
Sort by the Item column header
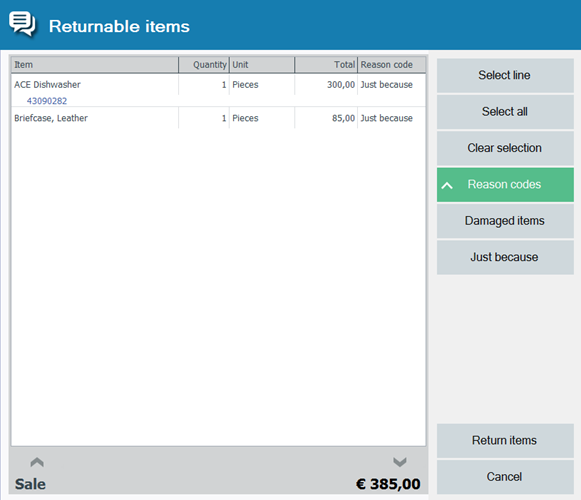coord(95,64)
